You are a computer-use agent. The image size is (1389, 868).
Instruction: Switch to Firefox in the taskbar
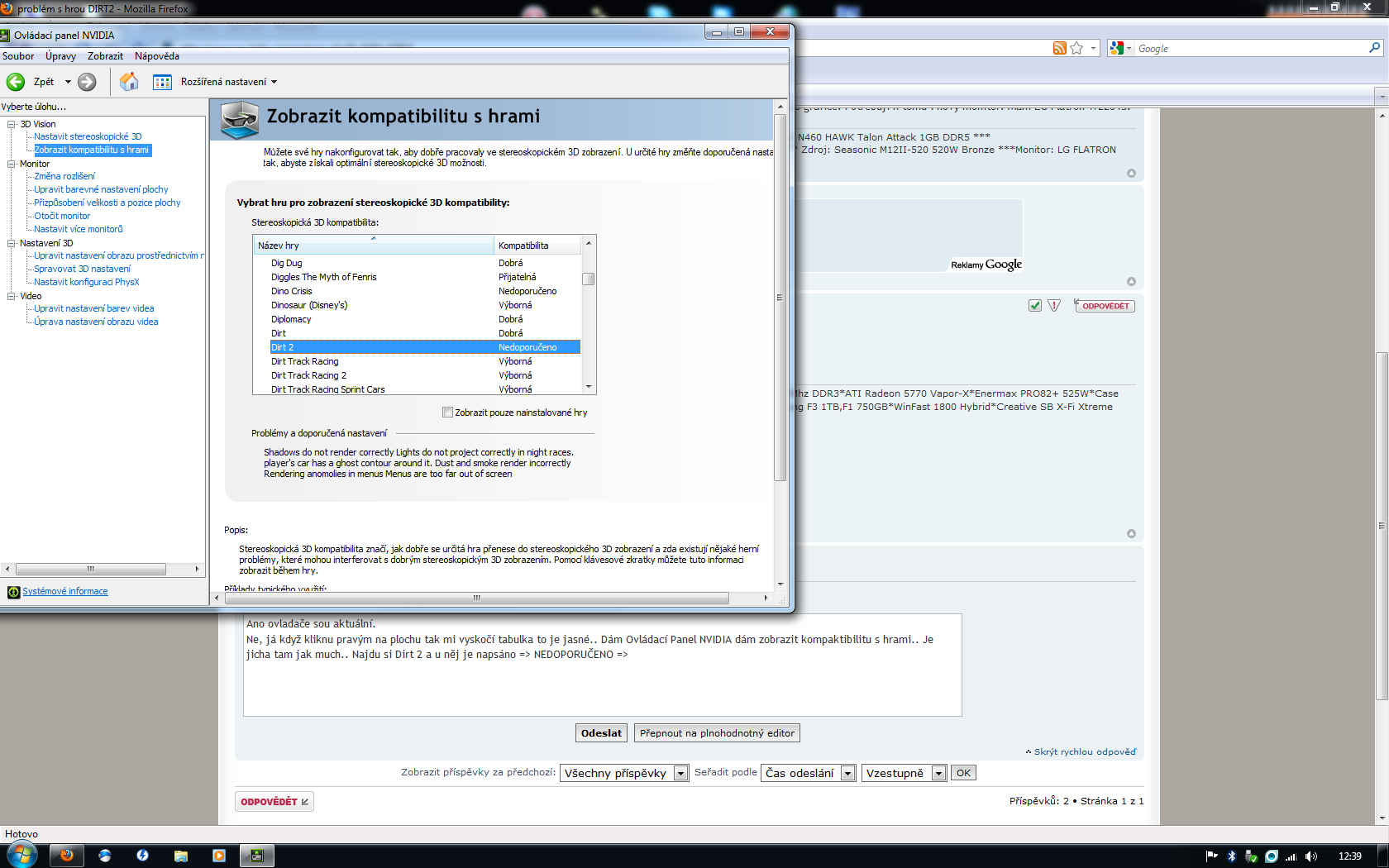[67, 856]
